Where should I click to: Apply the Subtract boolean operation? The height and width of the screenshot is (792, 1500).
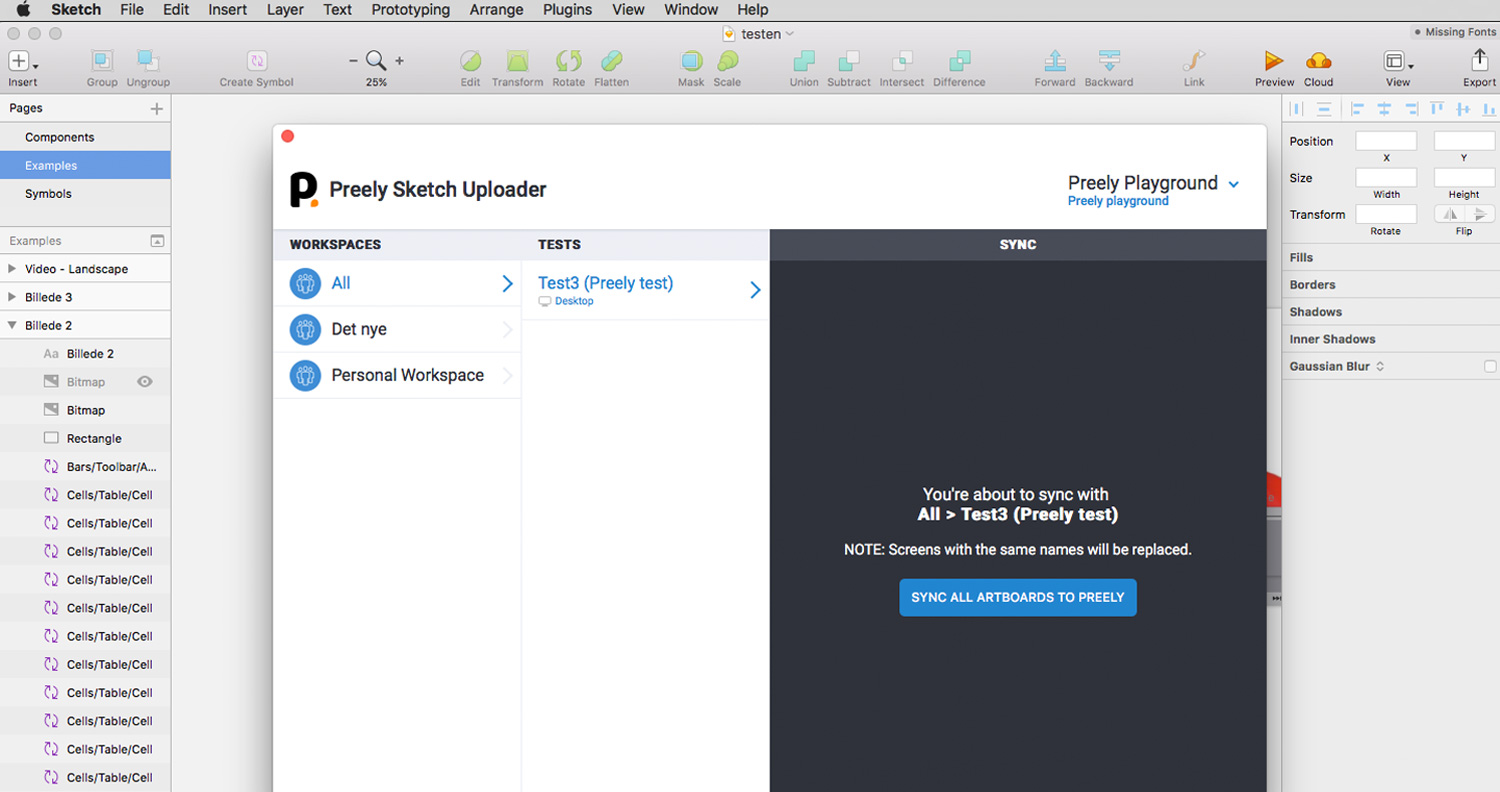[849, 61]
